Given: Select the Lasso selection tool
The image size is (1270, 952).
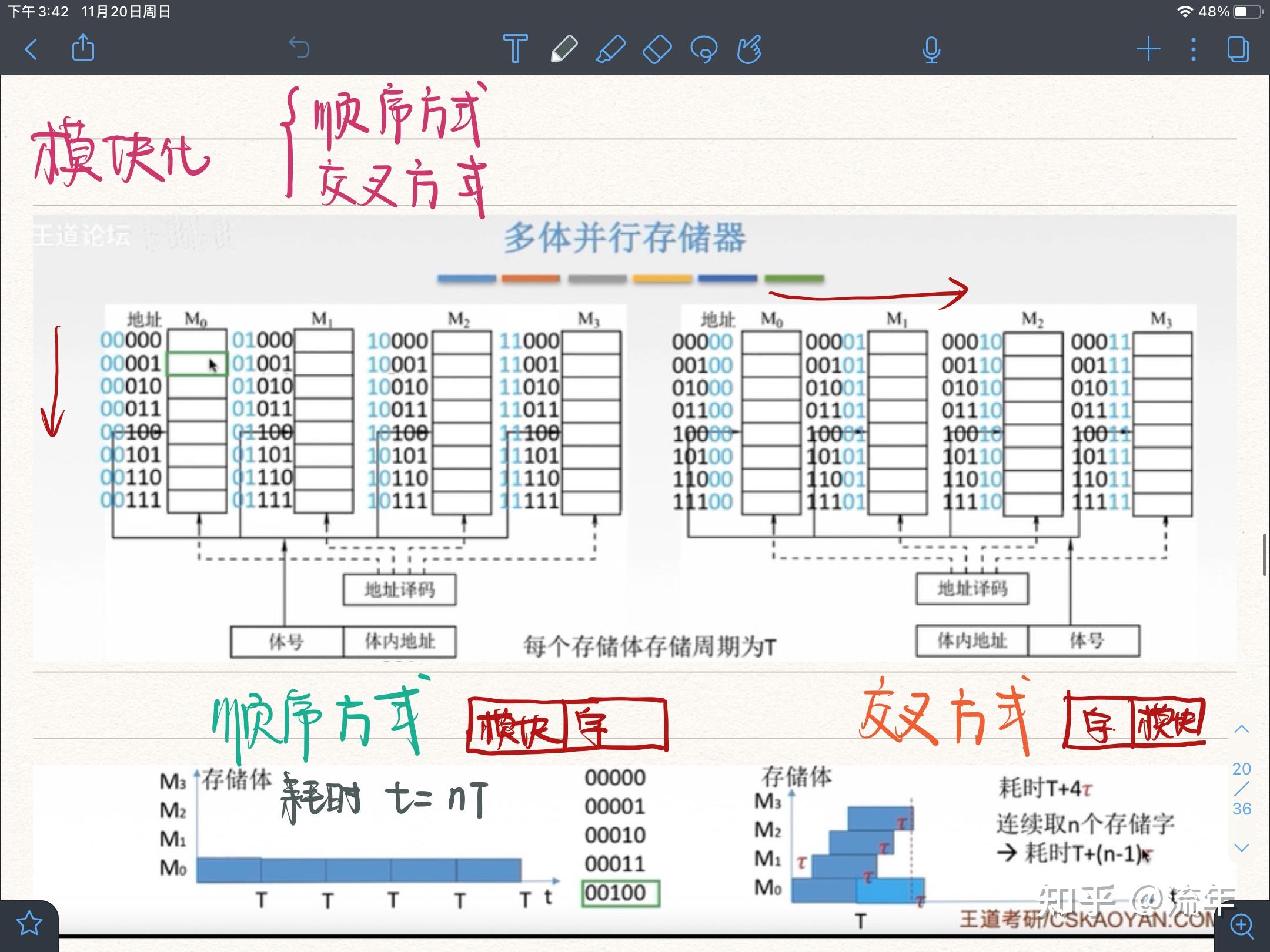Looking at the screenshot, I should point(704,49).
